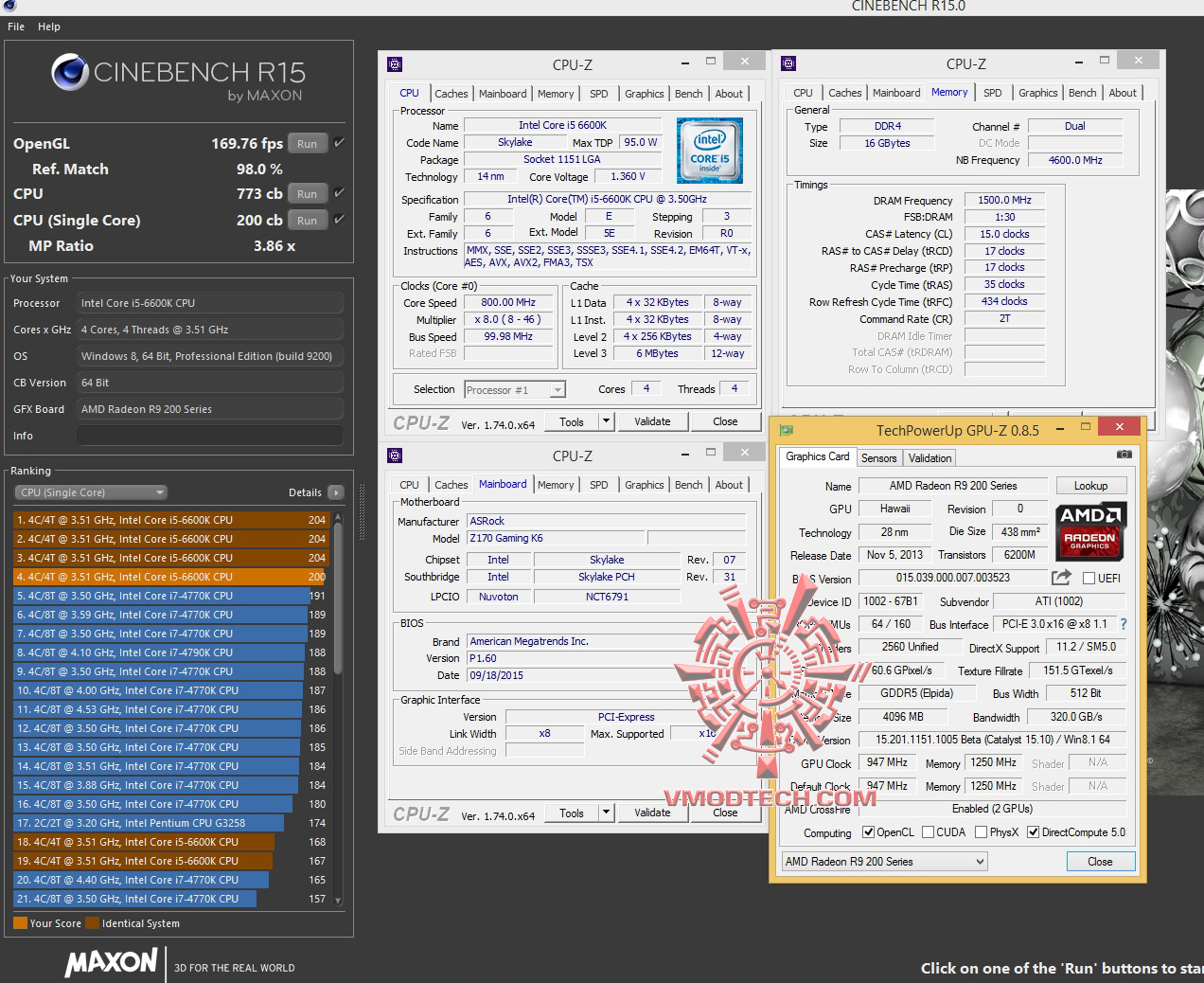This screenshot has width=1204, height=983.
Task: Click the ranking list scroll-down arrow
Action: point(338,902)
